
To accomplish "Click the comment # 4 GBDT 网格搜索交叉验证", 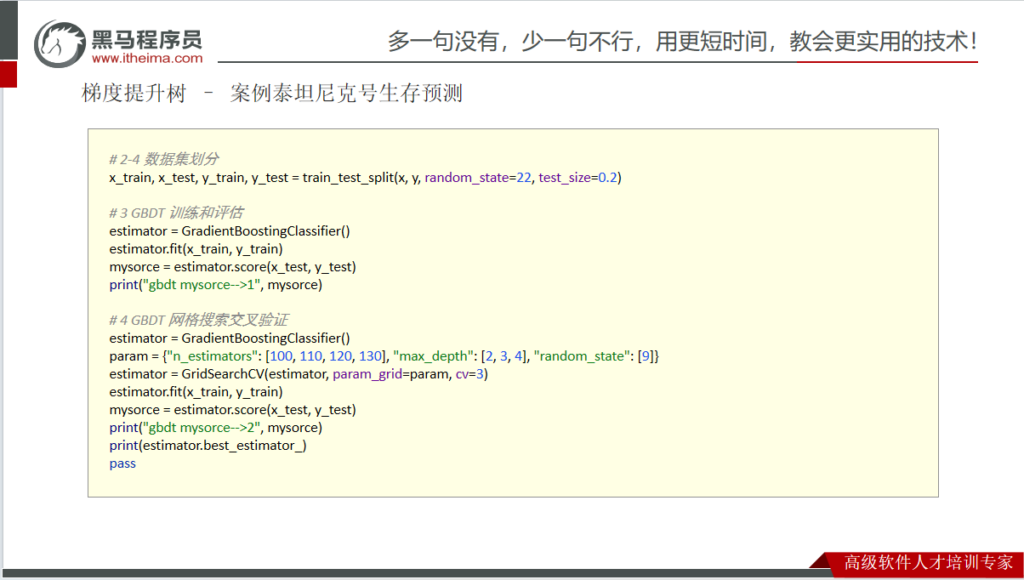I will coord(198,321).
